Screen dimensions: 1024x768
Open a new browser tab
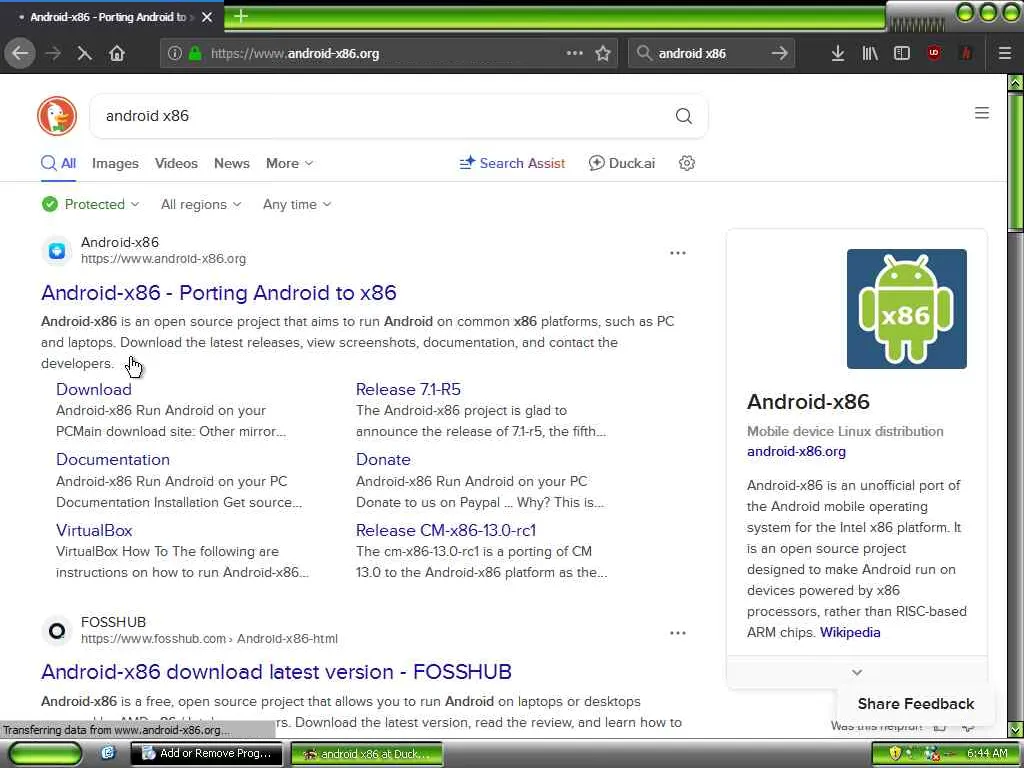tap(241, 16)
